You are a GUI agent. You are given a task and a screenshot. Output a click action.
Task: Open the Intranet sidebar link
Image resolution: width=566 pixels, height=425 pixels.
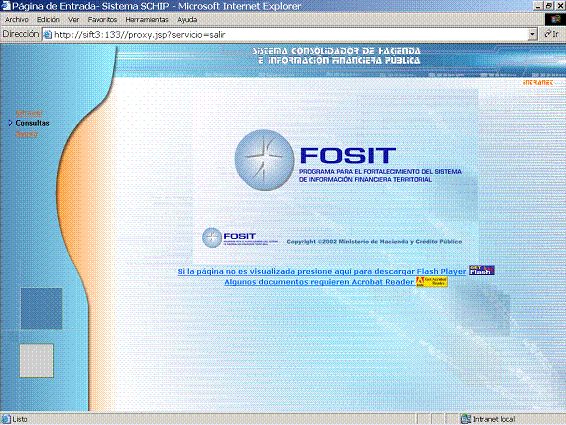click(29, 113)
